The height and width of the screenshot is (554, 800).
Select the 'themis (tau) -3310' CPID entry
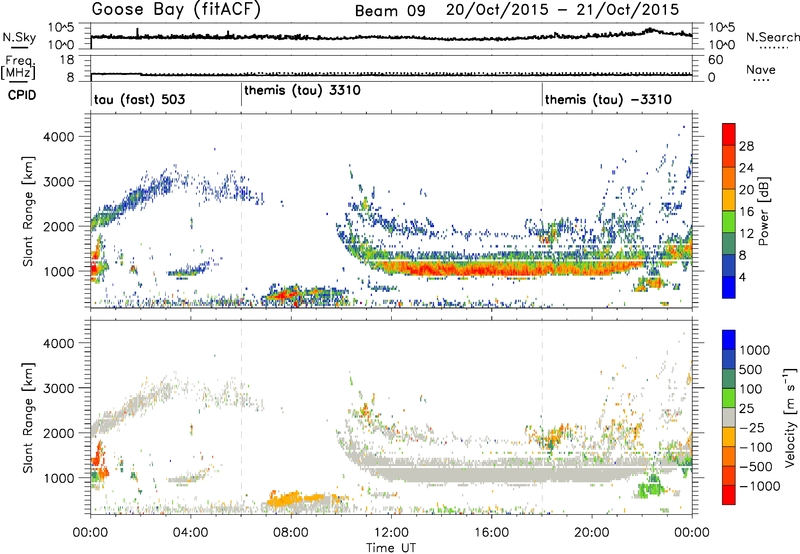pos(608,99)
